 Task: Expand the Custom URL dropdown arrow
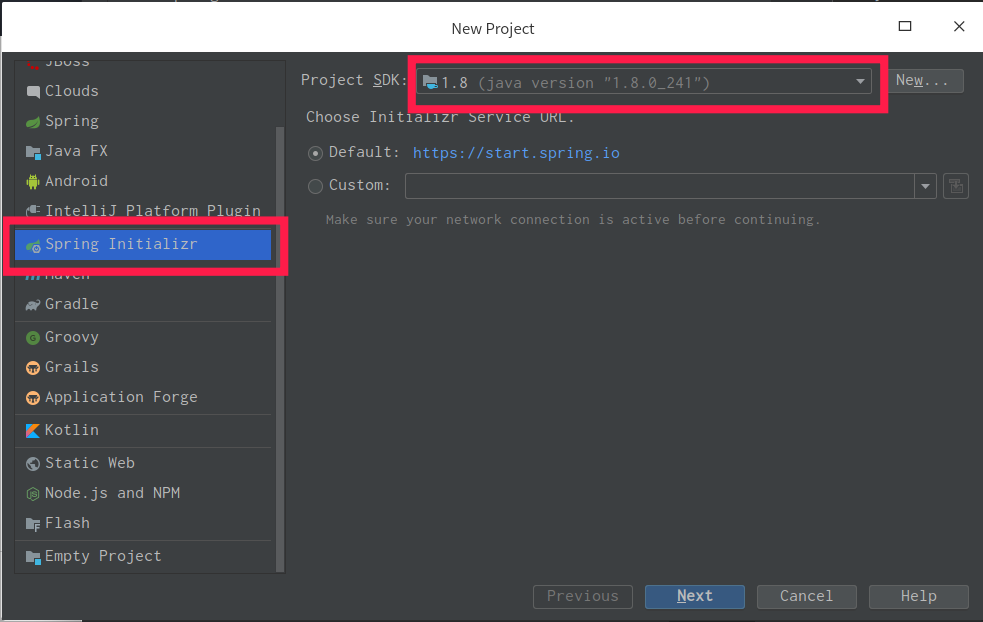(x=924, y=186)
